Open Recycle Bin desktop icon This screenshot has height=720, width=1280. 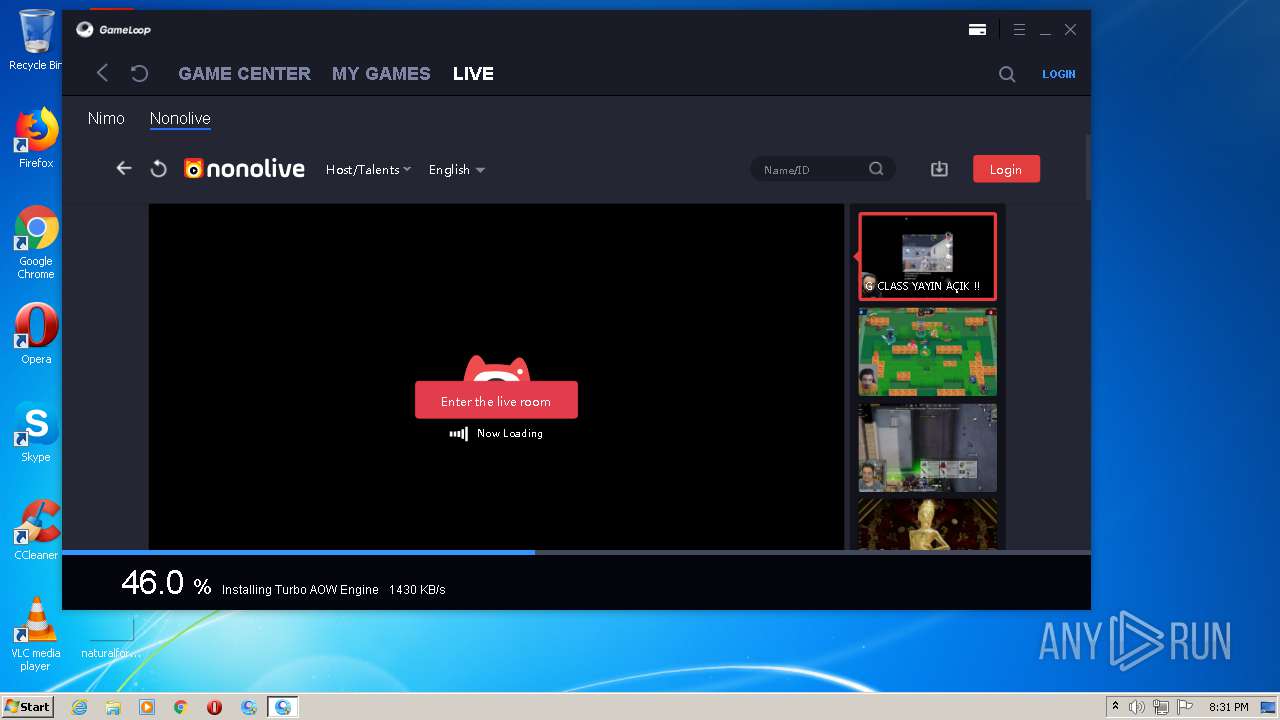(36, 40)
